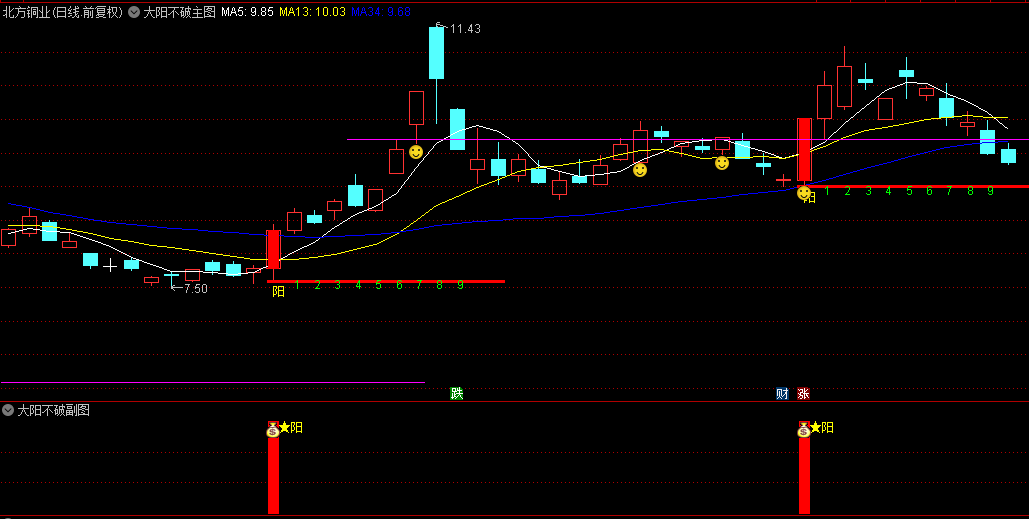
Task: Click the red cross doji before second big candle
Action: click(783, 179)
